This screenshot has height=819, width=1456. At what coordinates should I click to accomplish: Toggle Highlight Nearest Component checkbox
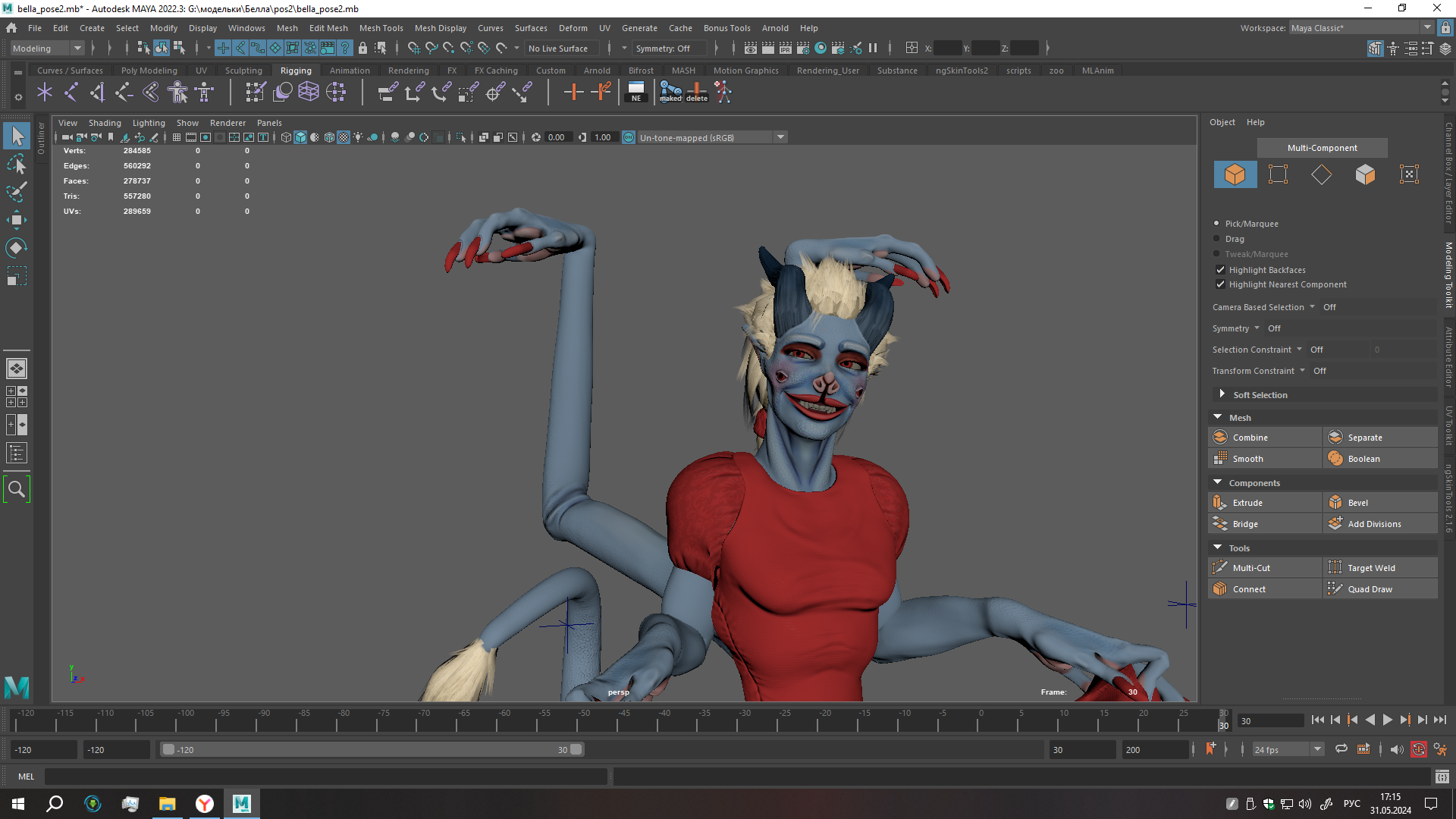click(1220, 284)
